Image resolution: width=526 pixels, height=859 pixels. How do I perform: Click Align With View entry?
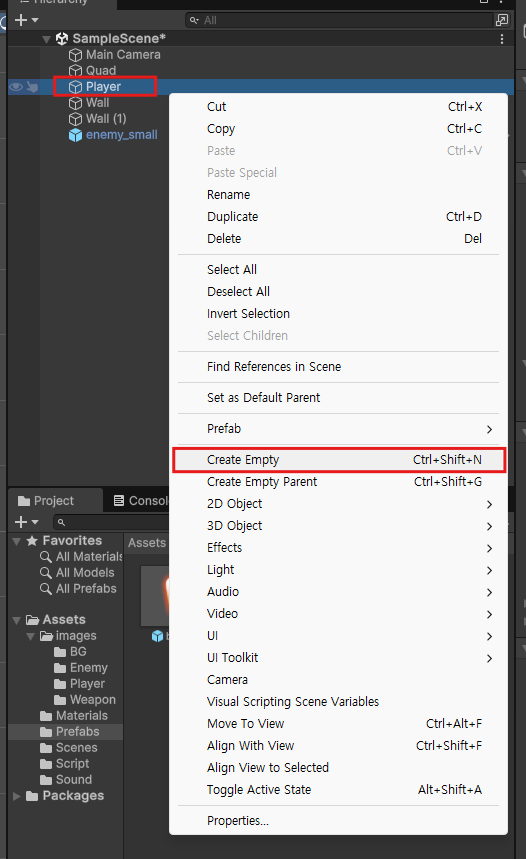pyautogui.click(x=339, y=746)
